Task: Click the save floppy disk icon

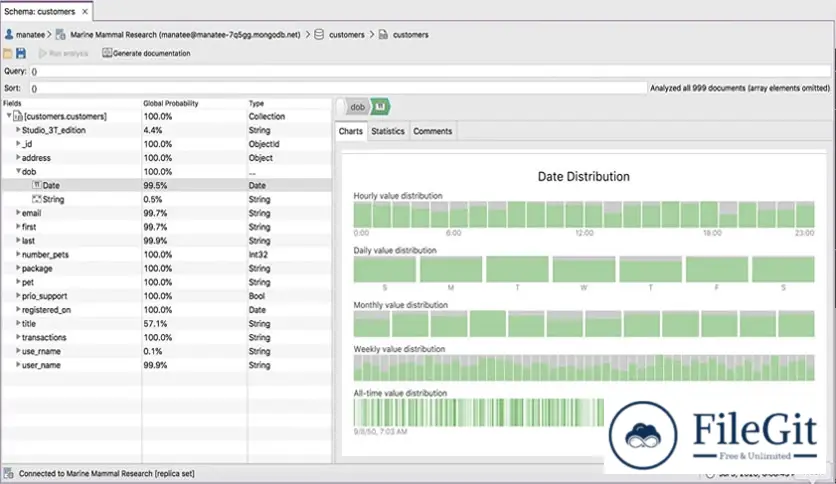Action: tap(21, 53)
